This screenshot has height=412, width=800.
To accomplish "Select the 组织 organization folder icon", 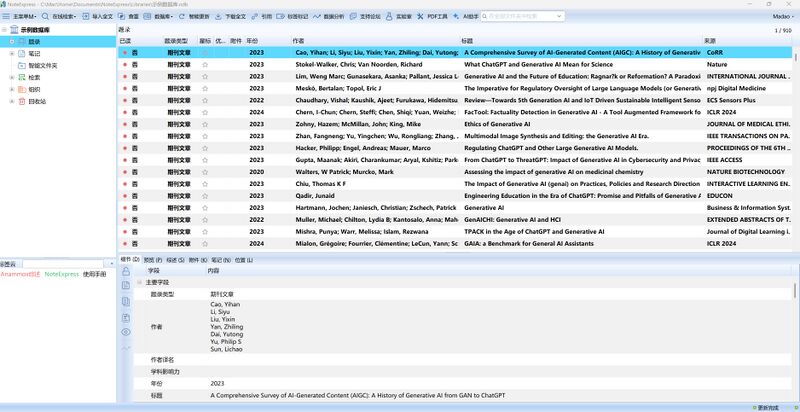I will (22, 90).
